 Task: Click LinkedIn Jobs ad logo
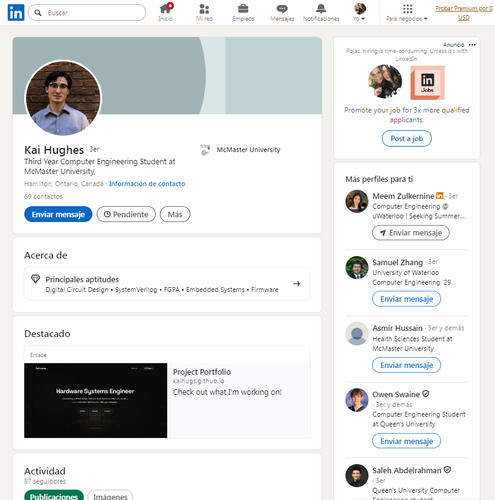[427, 83]
